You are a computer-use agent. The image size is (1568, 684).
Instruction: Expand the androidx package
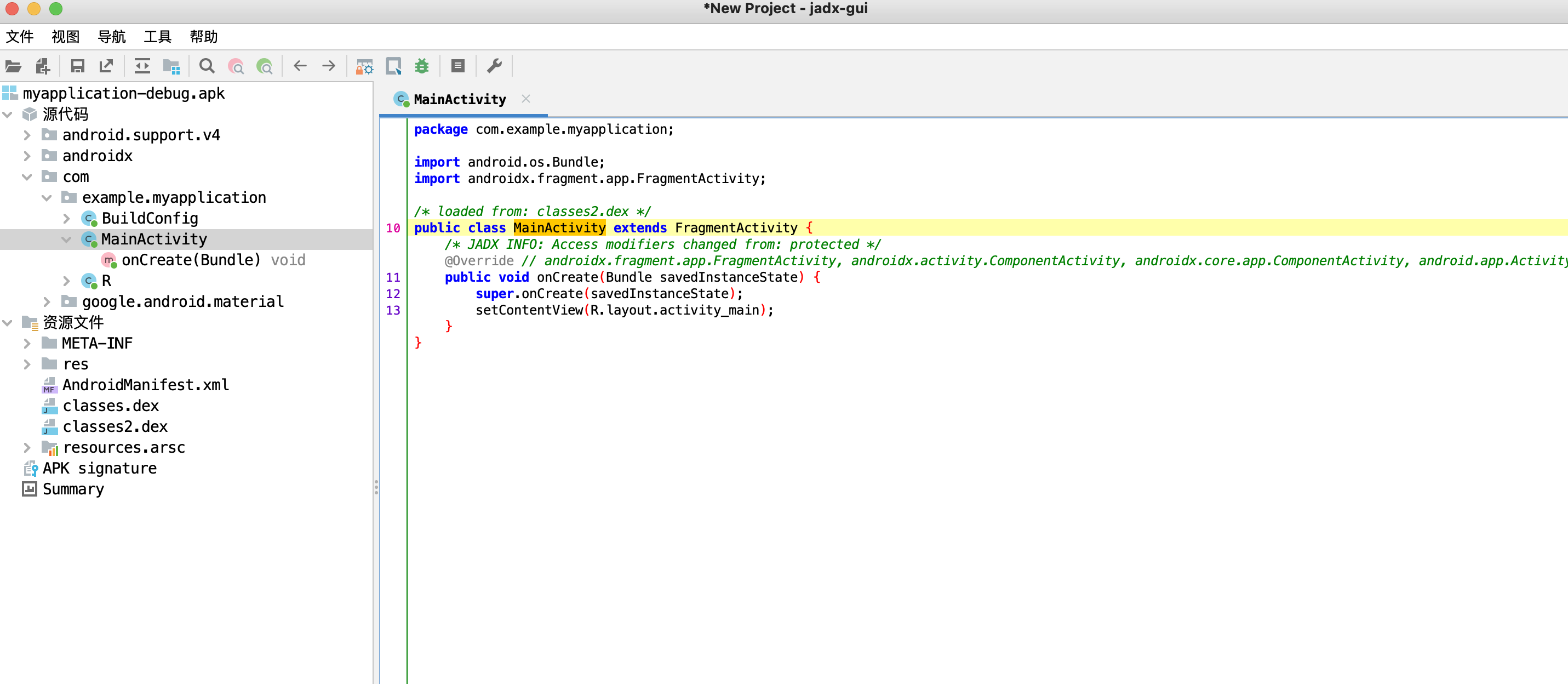click(x=27, y=156)
